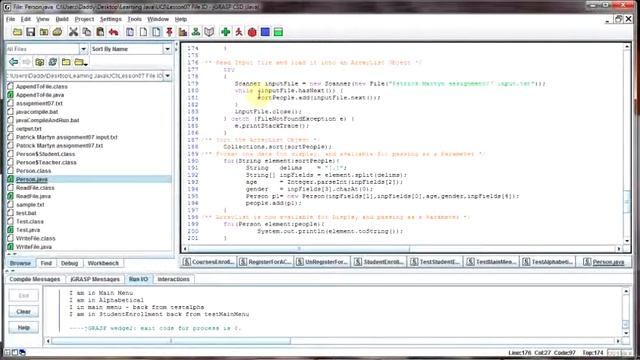
Task: Click the green plus Compile icon
Action: pos(225,32)
